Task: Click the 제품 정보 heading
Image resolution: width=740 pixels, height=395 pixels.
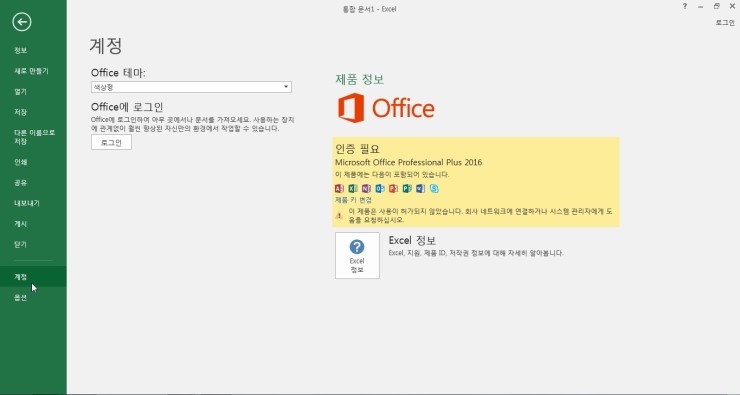Action: click(360, 79)
